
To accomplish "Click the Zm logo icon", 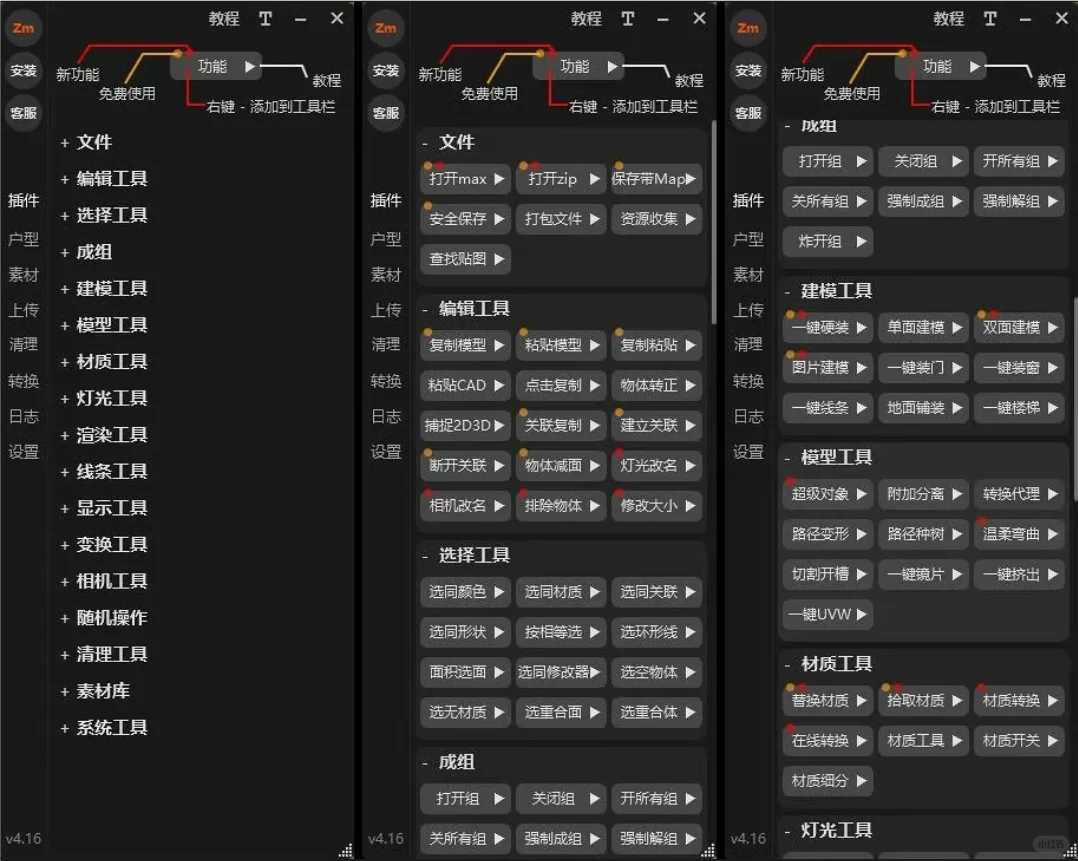I will [x=23, y=28].
